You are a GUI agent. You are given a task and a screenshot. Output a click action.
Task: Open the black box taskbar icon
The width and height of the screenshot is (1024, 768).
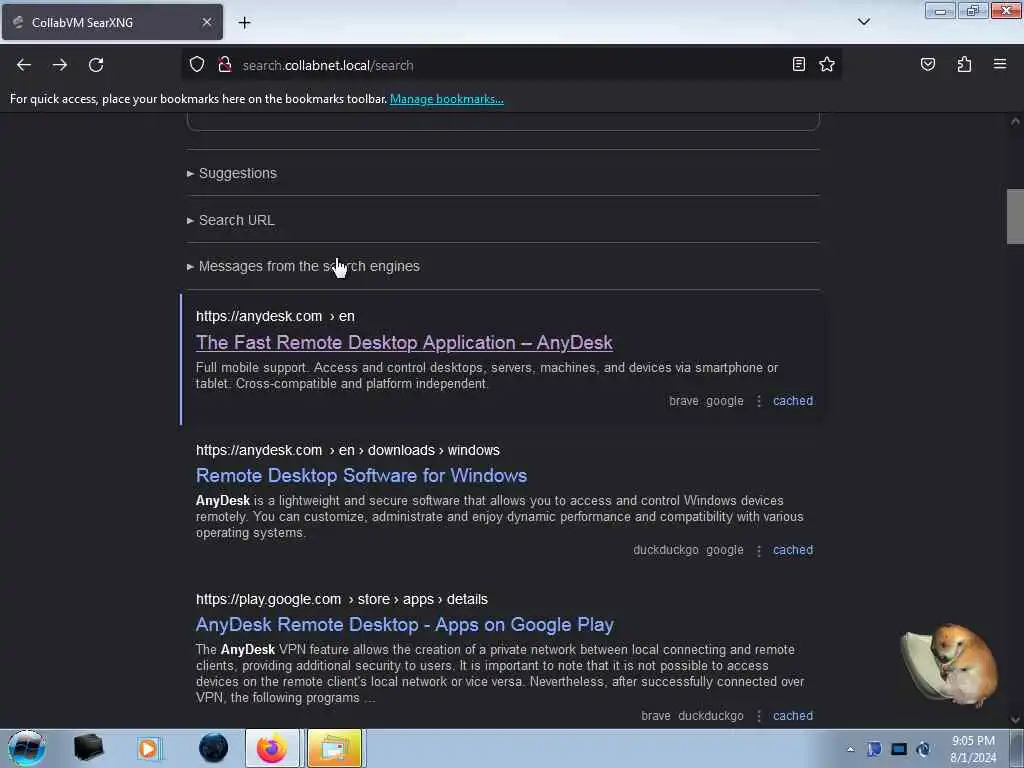[88, 748]
